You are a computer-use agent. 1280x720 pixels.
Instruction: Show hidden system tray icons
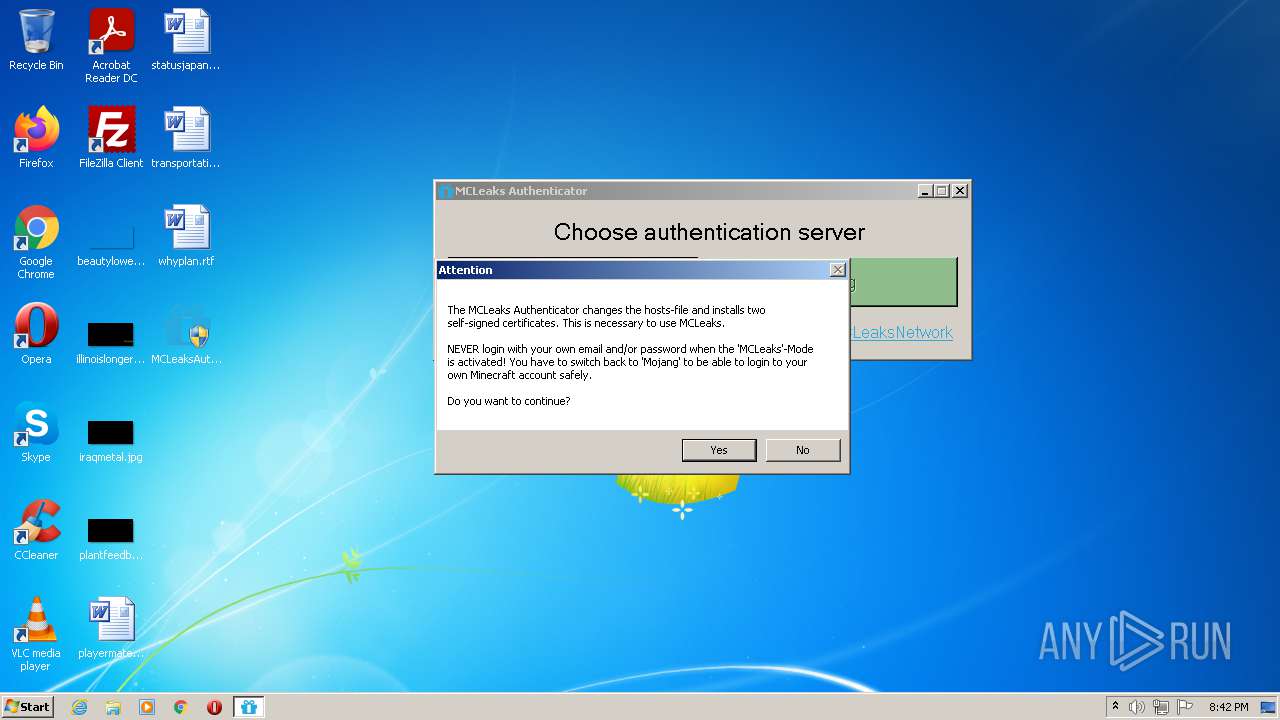coord(1115,707)
